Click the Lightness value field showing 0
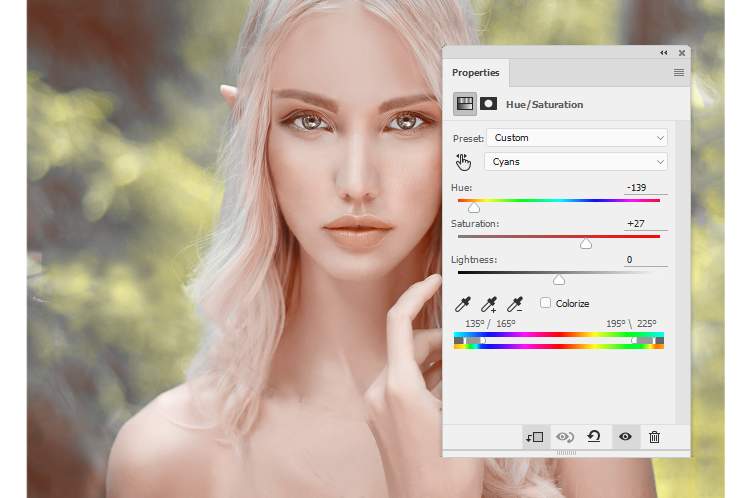Viewport: 750px width, 498px height. coord(645,259)
